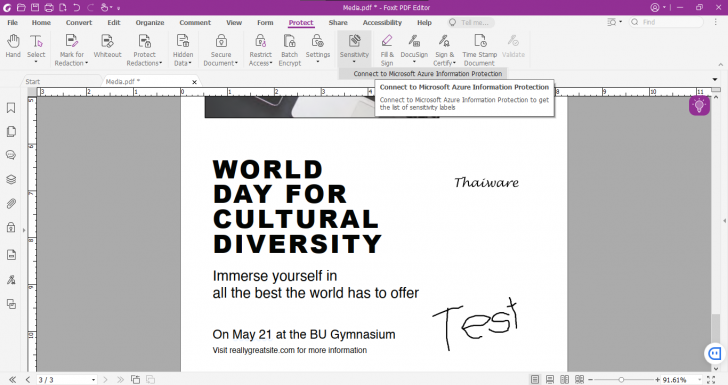Click the zoom slider handle
The height and width of the screenshot is (385, 728).
coord(621,379)
